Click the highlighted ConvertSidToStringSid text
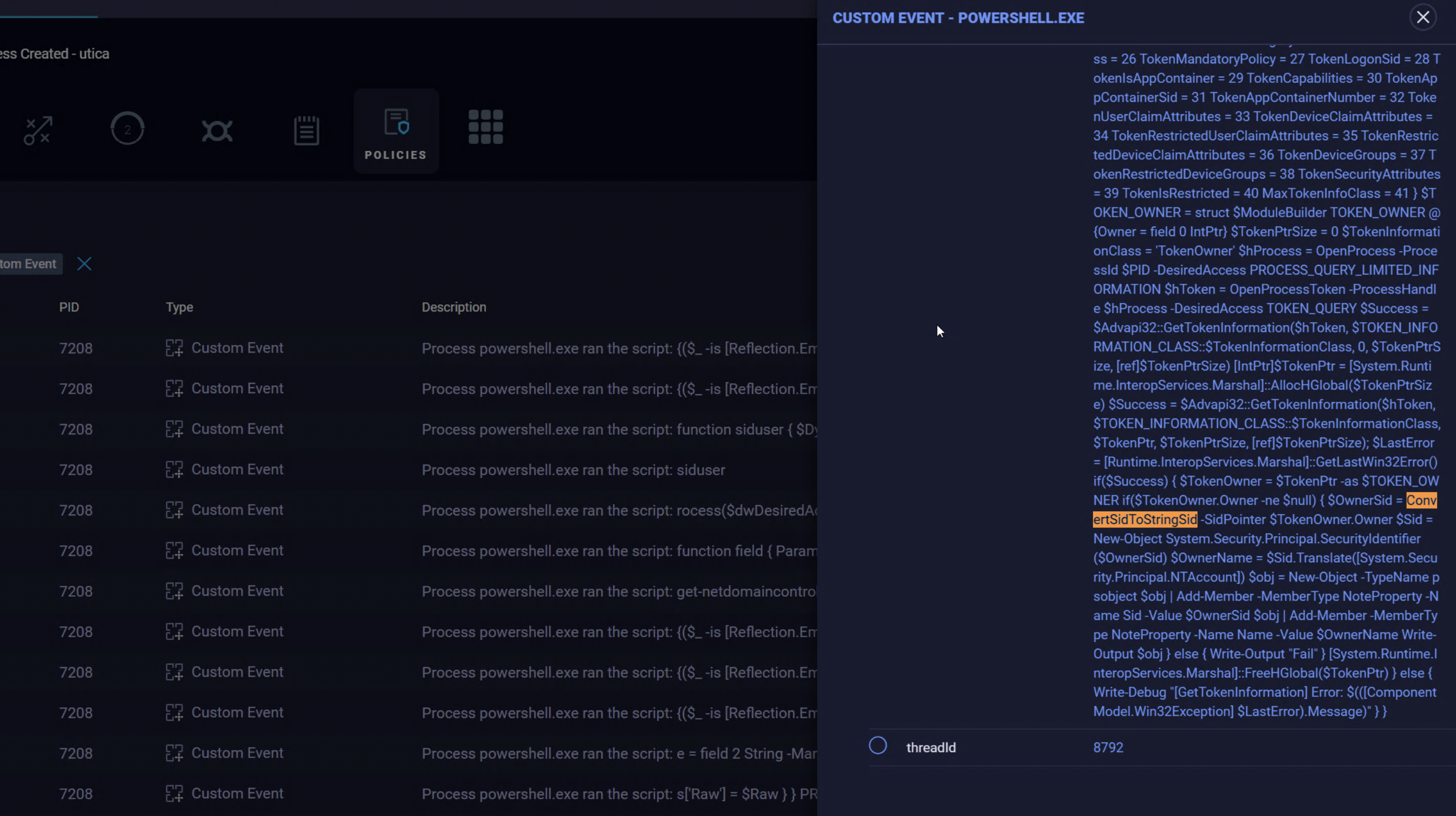Viewport: 1456px width, 816px height. click(1145, 519)
